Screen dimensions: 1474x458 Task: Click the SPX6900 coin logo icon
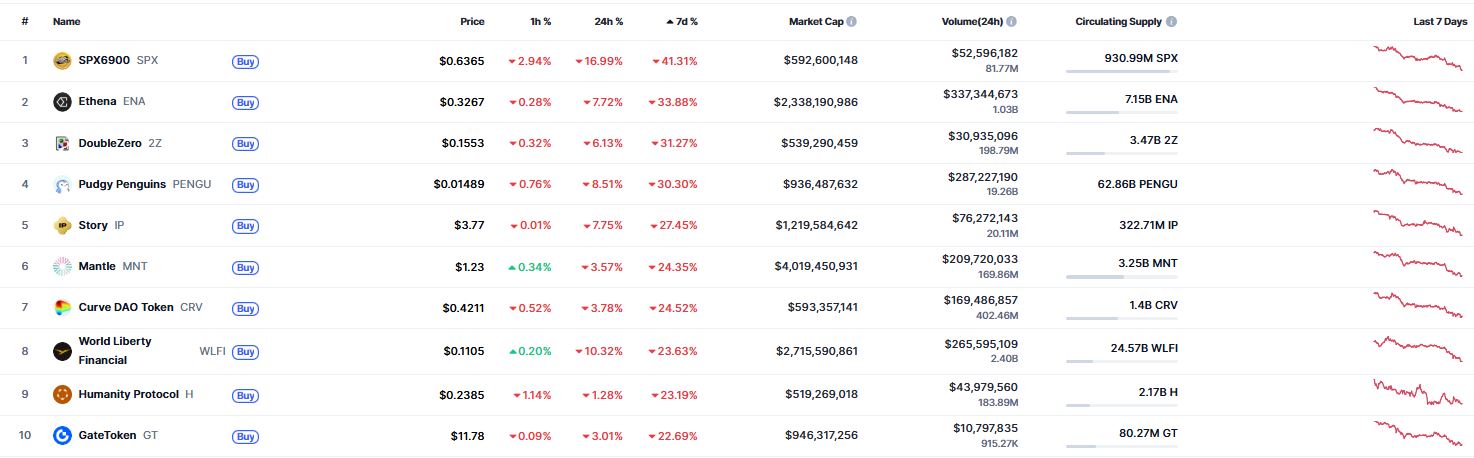[62, 61]
